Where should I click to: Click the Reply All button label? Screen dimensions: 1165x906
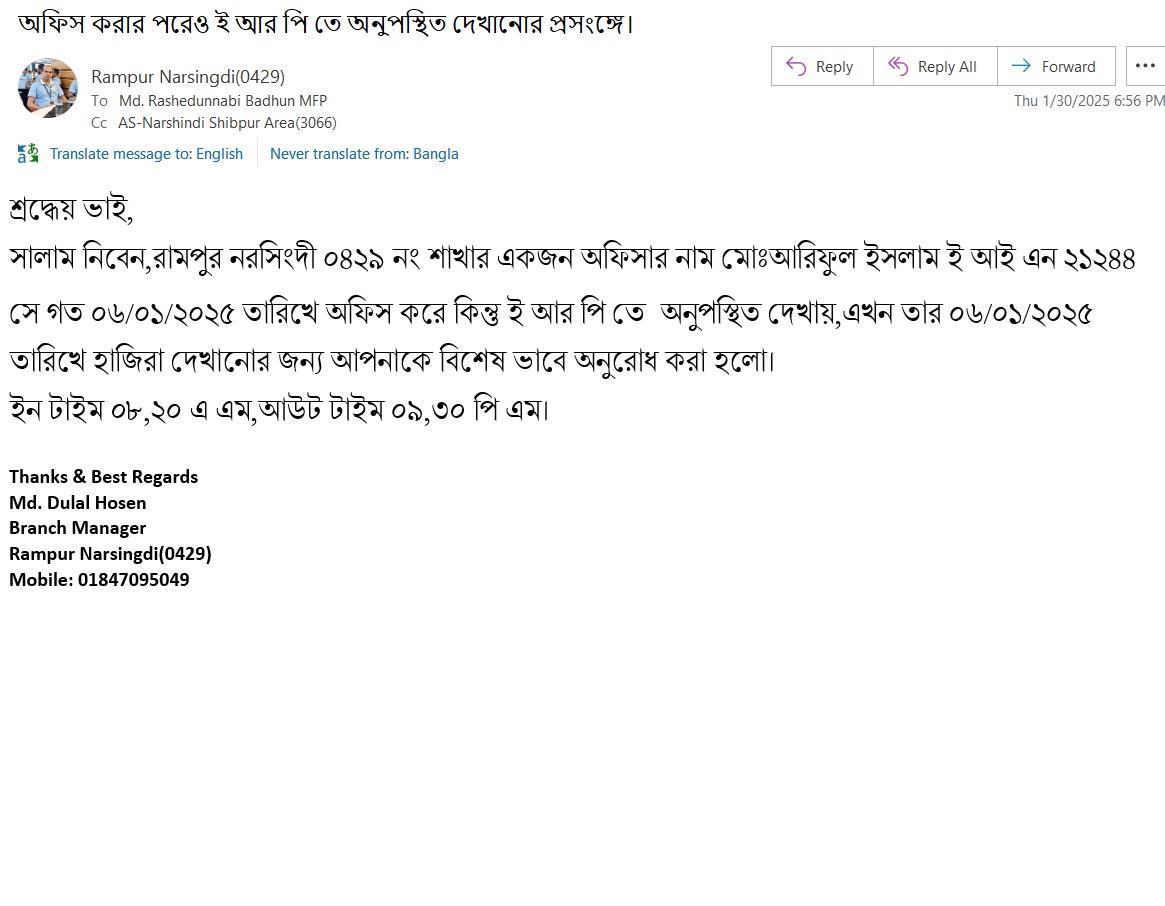[947, 67]
